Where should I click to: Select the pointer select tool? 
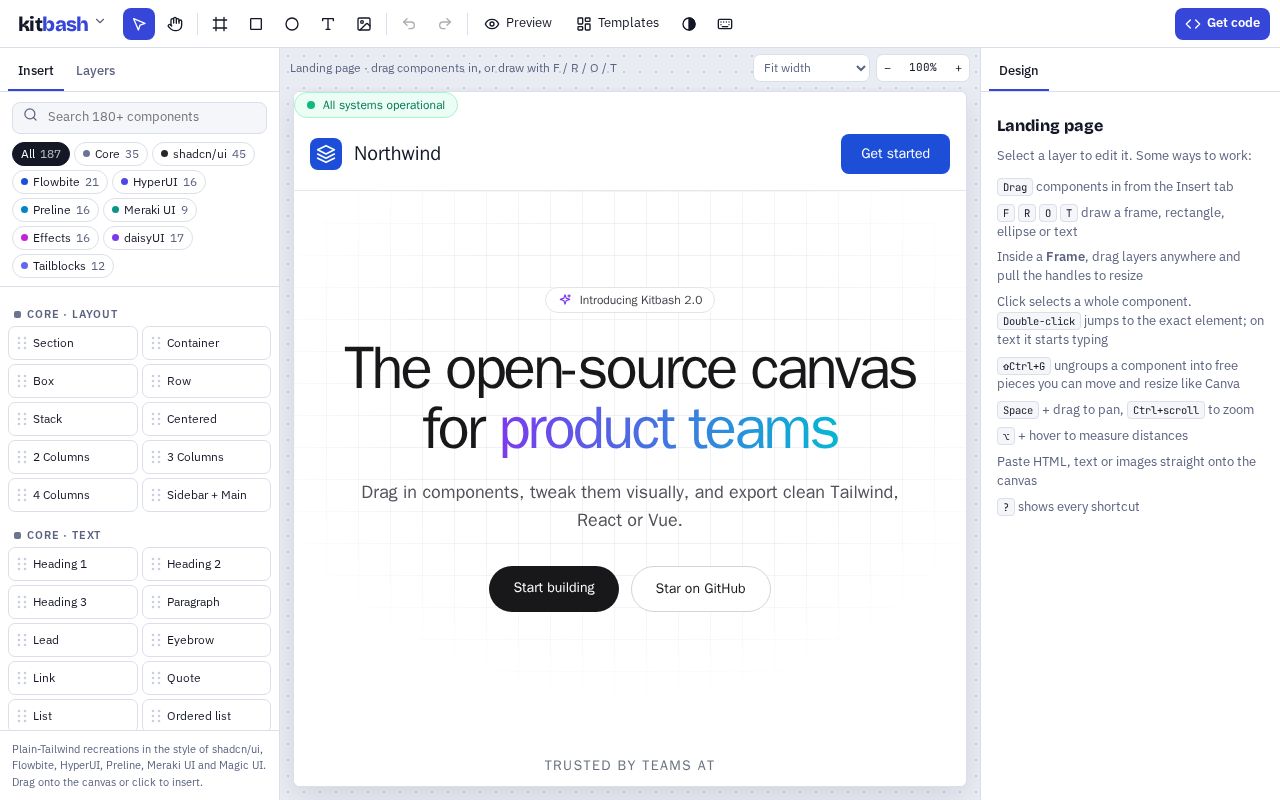139,24
